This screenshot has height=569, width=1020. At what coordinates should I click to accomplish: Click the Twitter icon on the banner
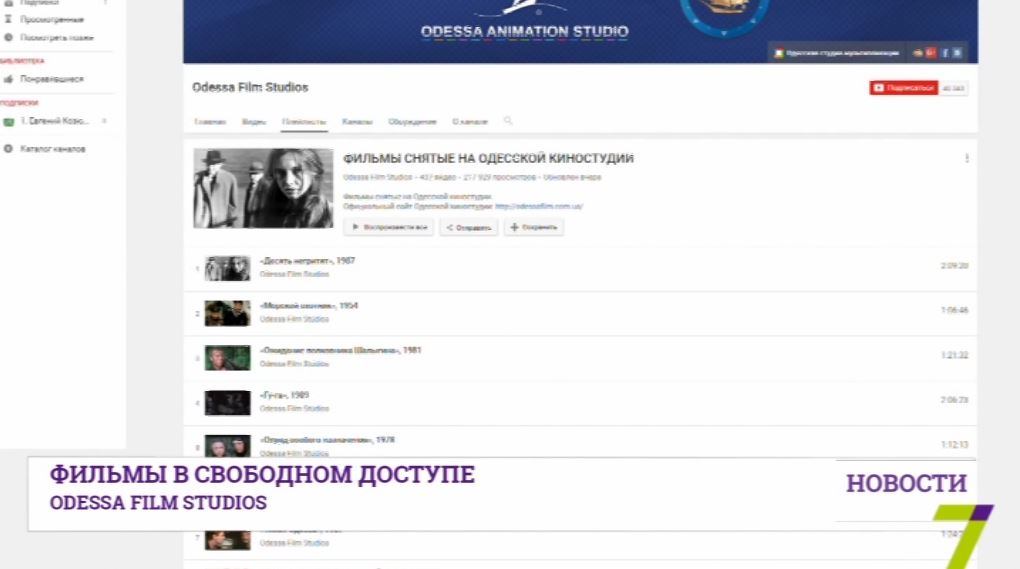point(958,53)
